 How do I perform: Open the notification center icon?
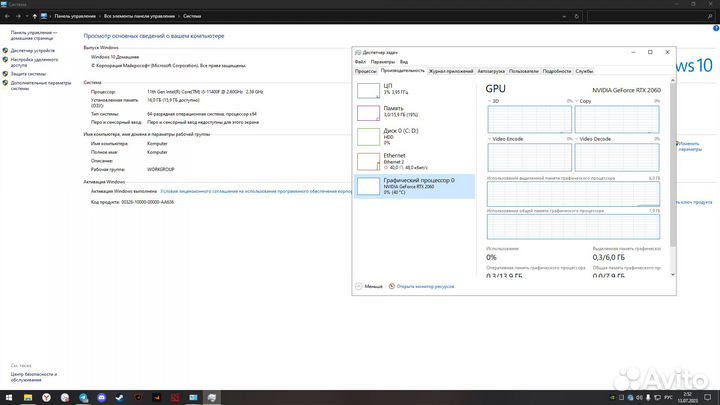(x=708, y=398)
